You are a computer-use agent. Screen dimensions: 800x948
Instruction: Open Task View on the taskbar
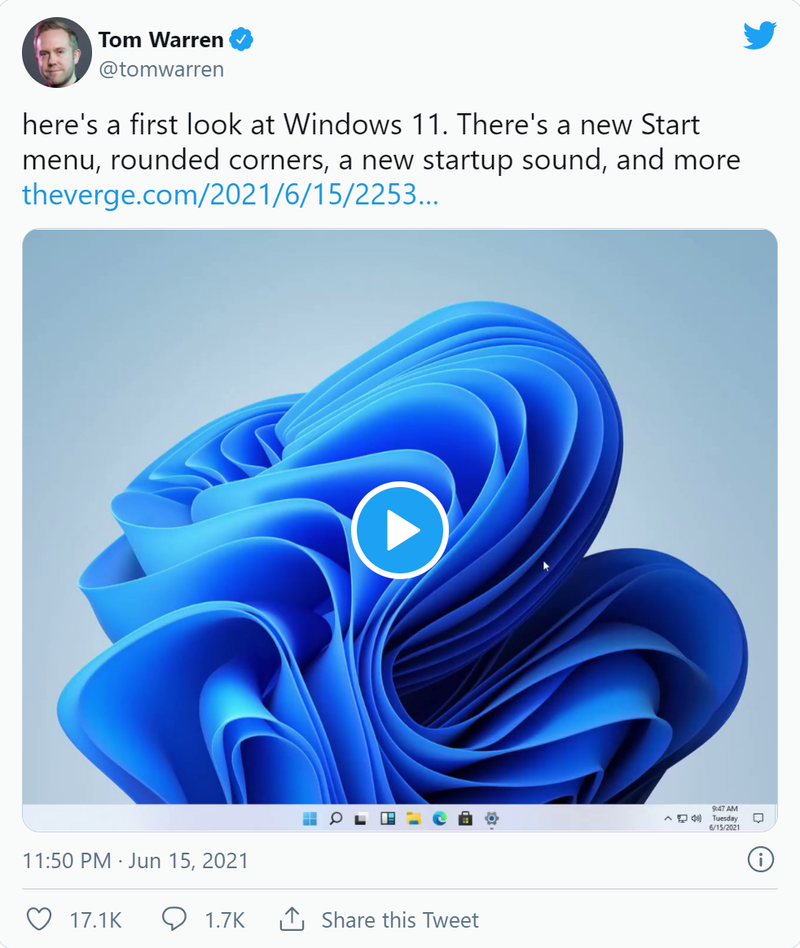[x=360, y=818]
